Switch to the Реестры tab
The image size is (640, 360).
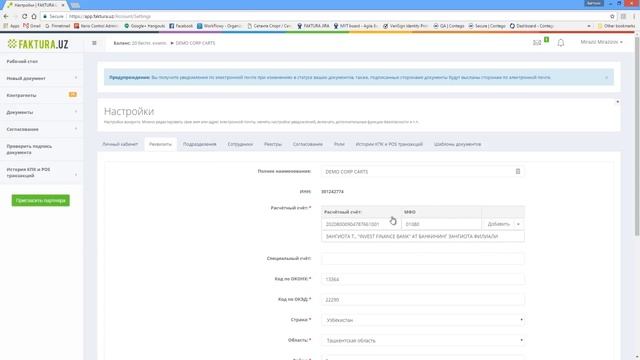[273, 144]
